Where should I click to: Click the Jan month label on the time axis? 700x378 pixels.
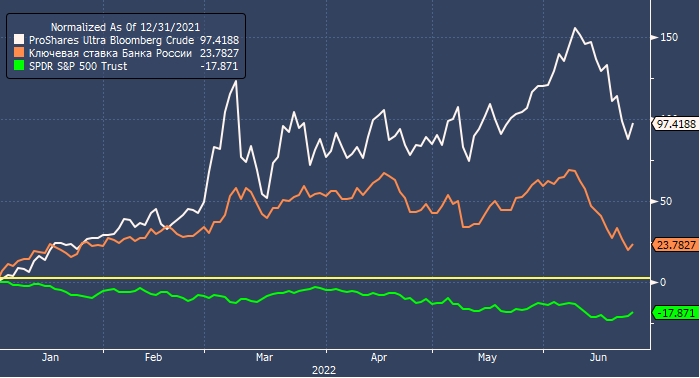click(50, 357)
